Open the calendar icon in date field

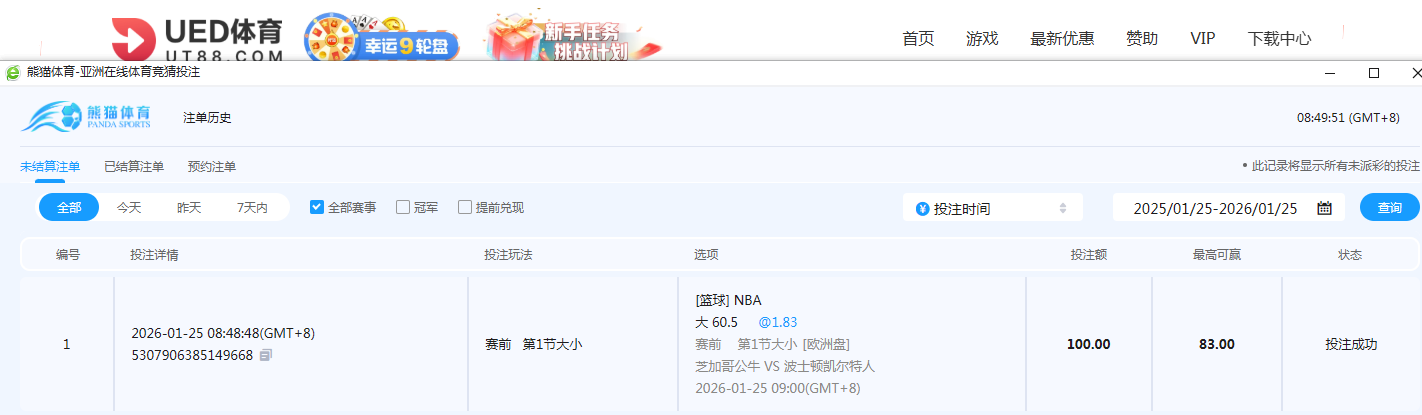click(1324, 208)
